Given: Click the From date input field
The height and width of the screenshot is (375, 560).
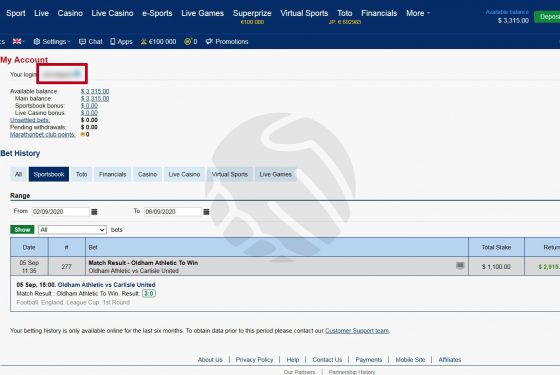Looking at the screenshot, I should click(x=61, y=212).
